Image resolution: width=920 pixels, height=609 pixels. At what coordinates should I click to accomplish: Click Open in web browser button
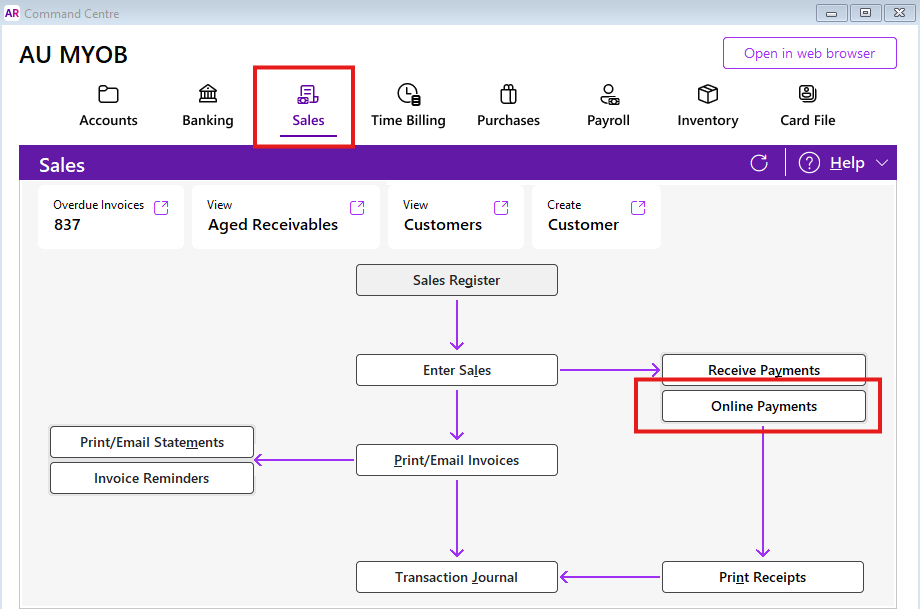tap(809, 53)
